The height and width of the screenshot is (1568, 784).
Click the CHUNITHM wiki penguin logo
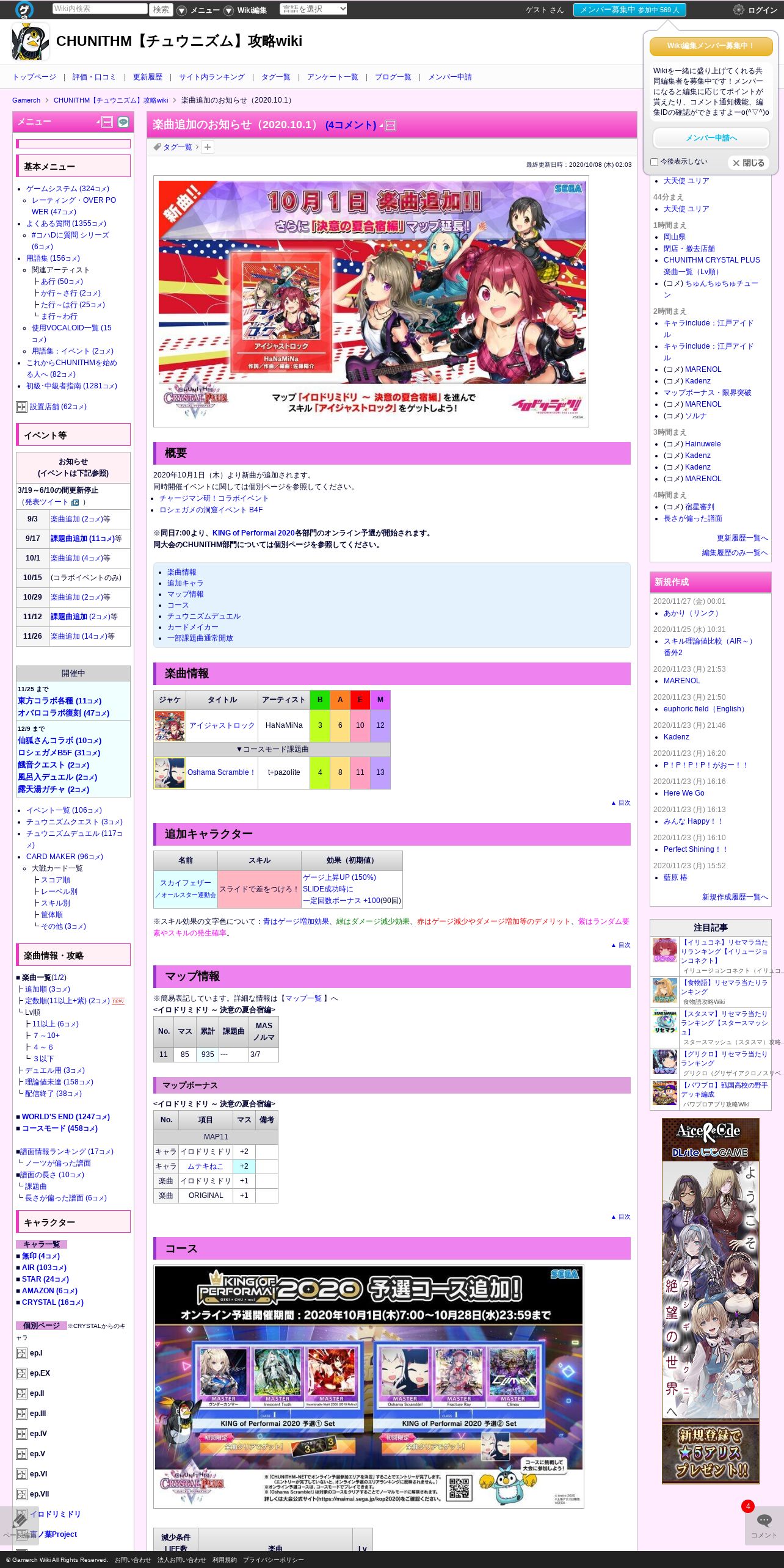31,42
